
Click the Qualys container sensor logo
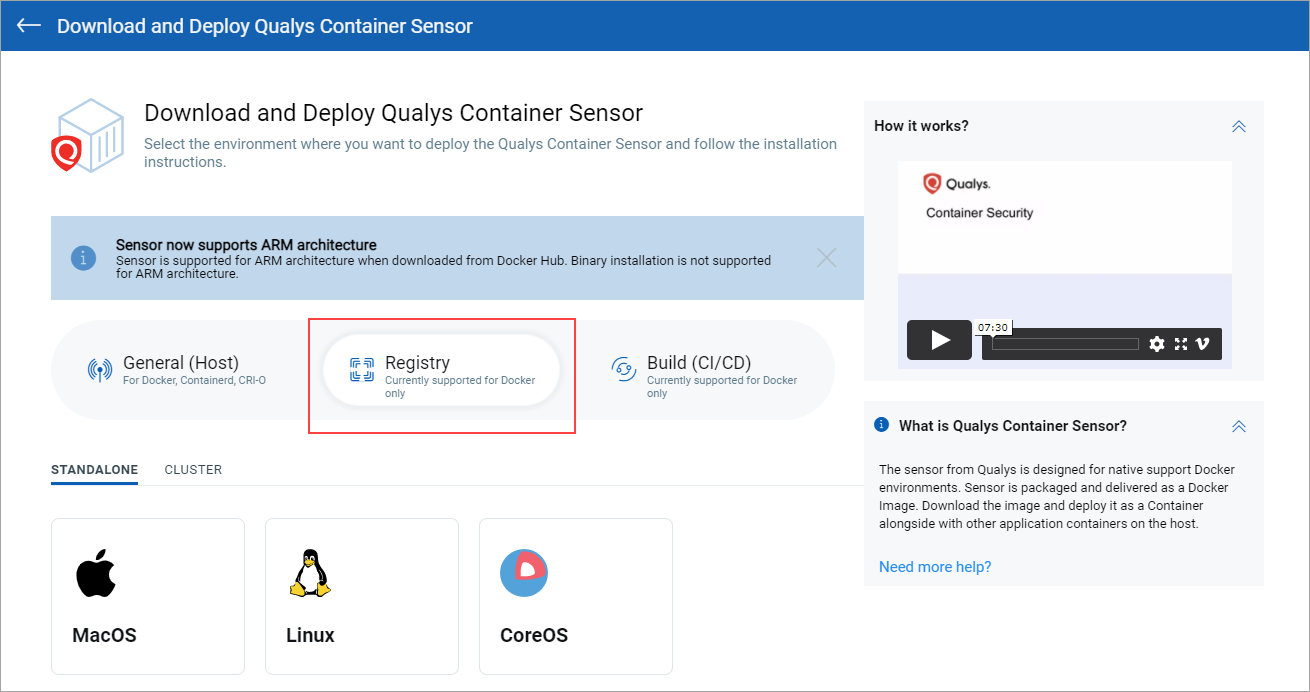(88, 136)
